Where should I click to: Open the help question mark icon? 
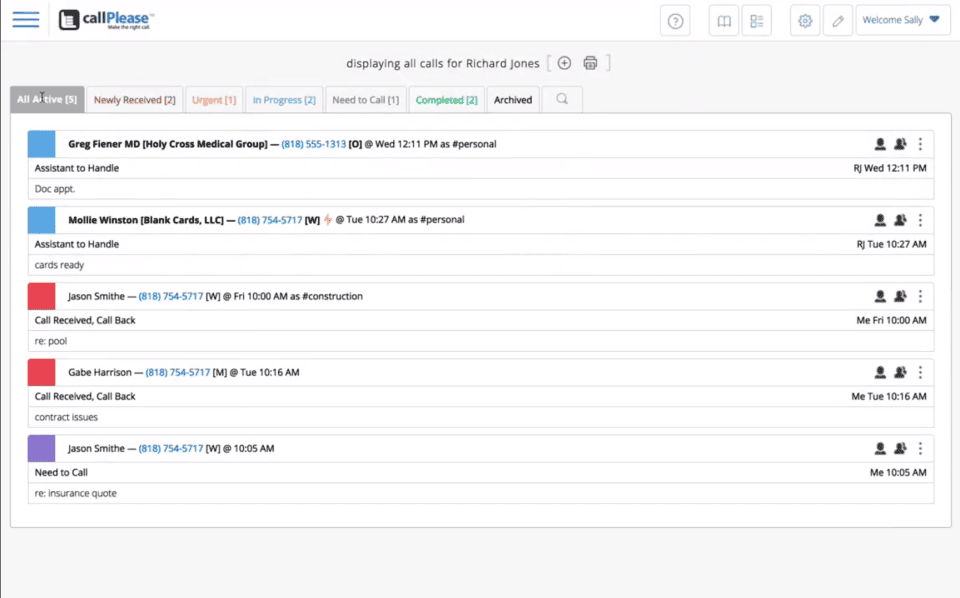pyautogui.click(x=675, y=21)
